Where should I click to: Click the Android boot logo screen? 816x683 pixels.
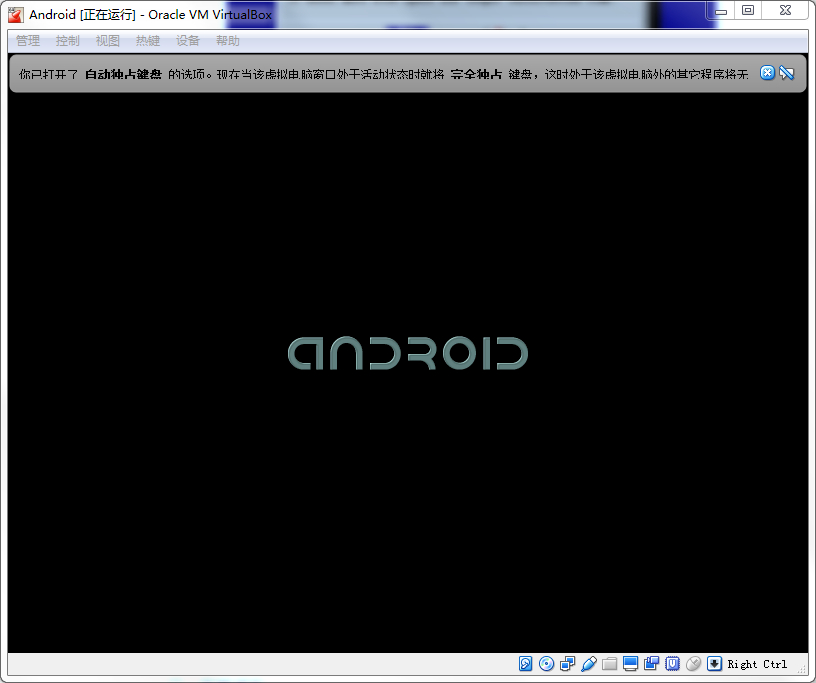click(x=408, y=353)
